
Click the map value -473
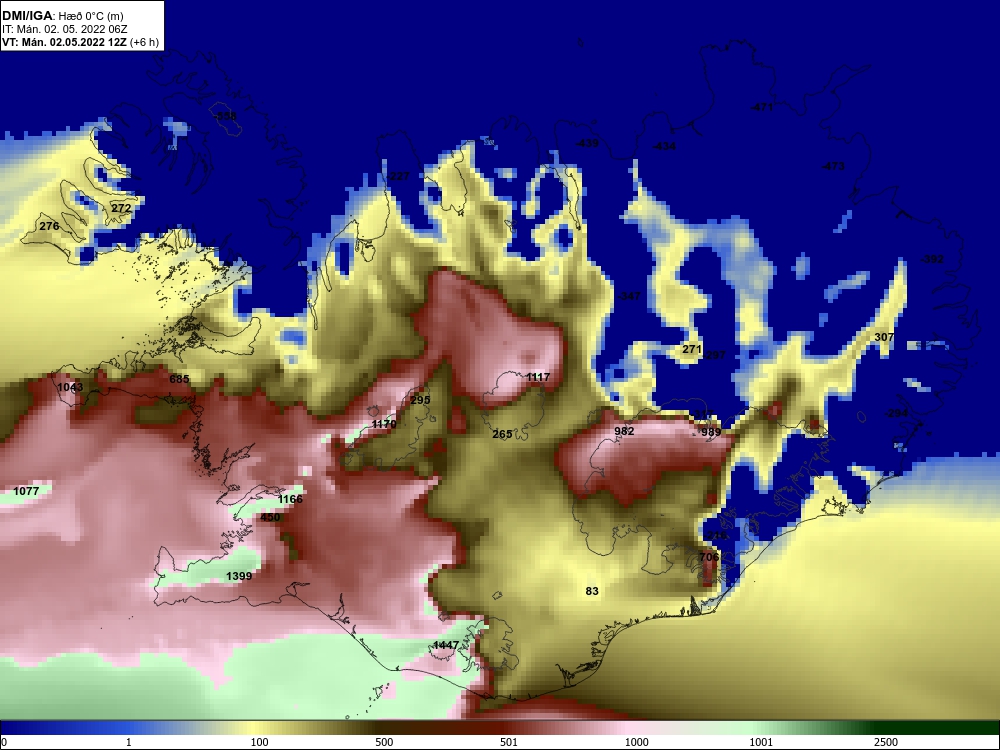[833, 166]
